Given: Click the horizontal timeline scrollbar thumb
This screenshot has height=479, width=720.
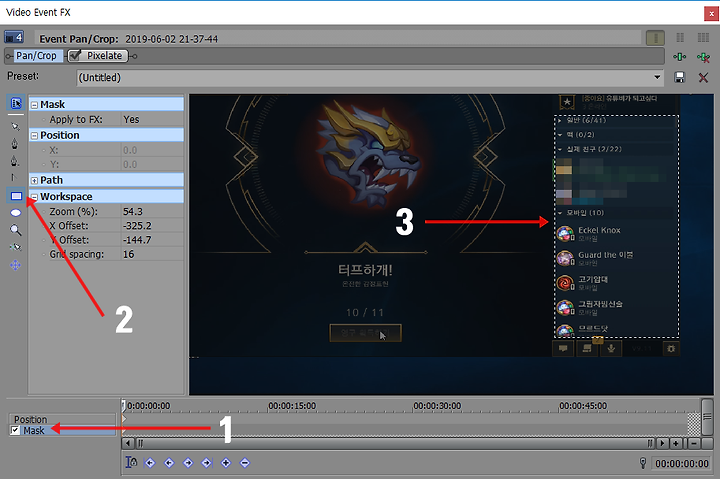Looking at the screenshot, I should [x=395, y=443].
